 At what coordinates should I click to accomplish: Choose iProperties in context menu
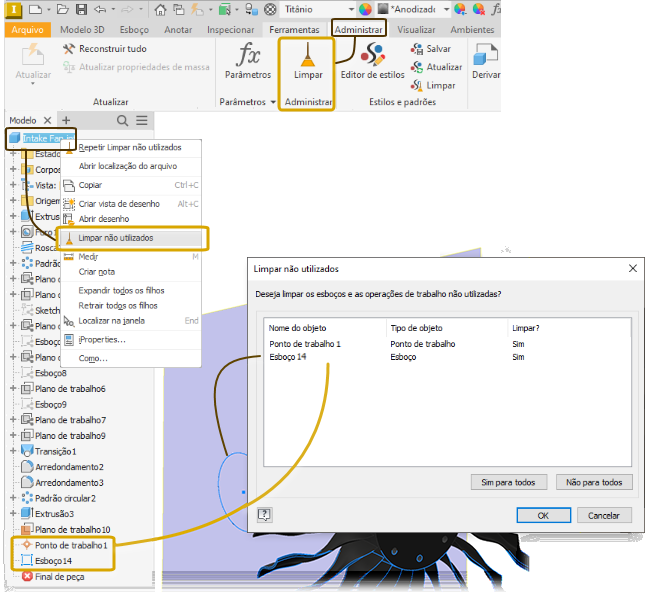click(x=131, y=340)
